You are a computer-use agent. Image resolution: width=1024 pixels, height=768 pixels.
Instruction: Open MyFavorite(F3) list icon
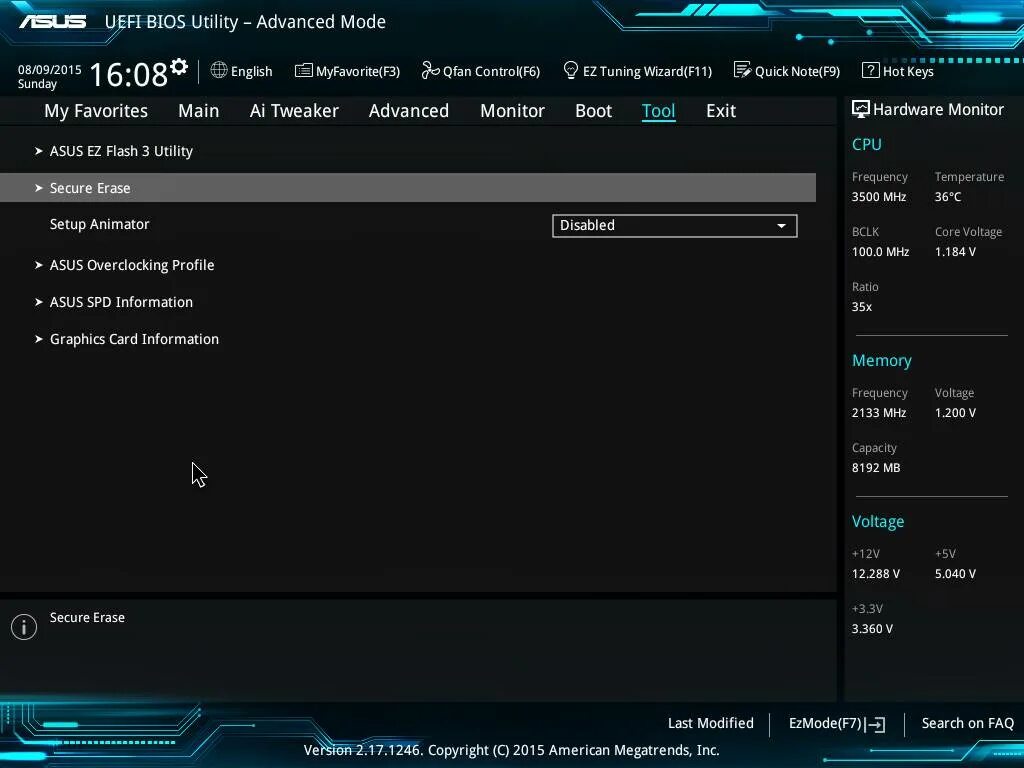304,70
